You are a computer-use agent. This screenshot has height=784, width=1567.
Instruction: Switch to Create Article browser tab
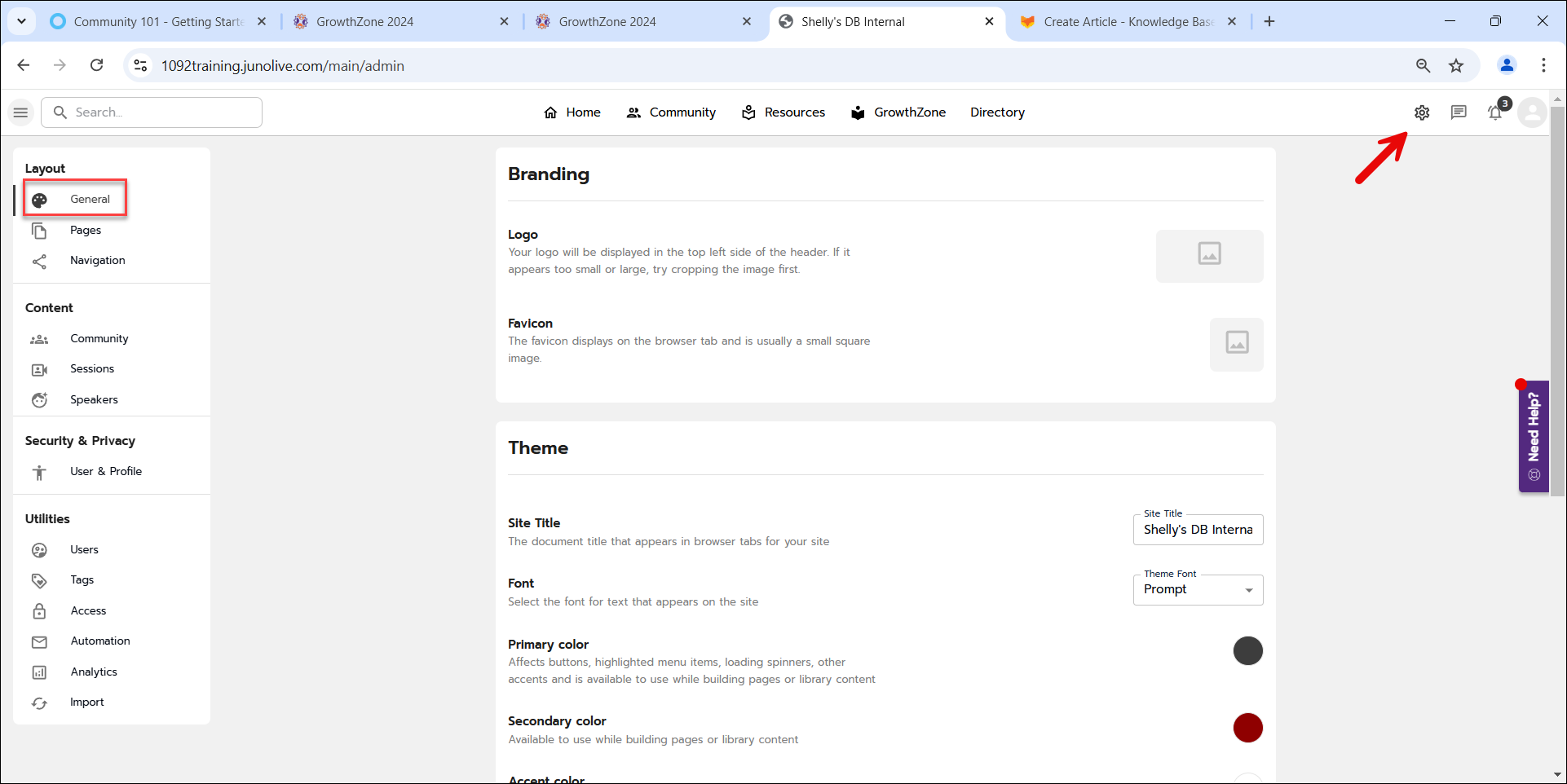(1128, 22)
